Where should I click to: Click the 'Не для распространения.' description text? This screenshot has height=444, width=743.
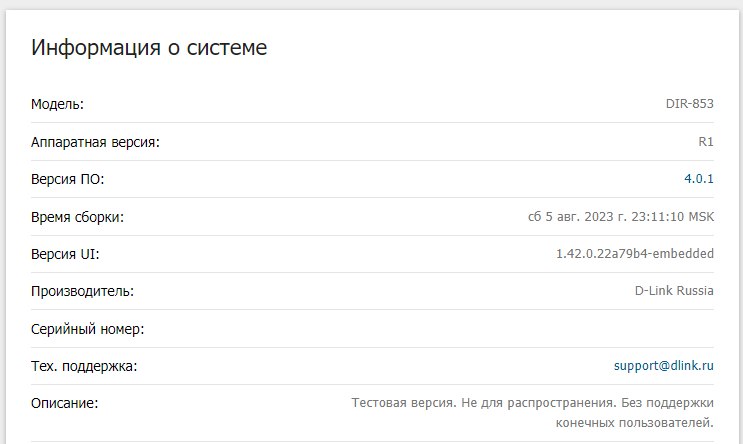(535, 403)
